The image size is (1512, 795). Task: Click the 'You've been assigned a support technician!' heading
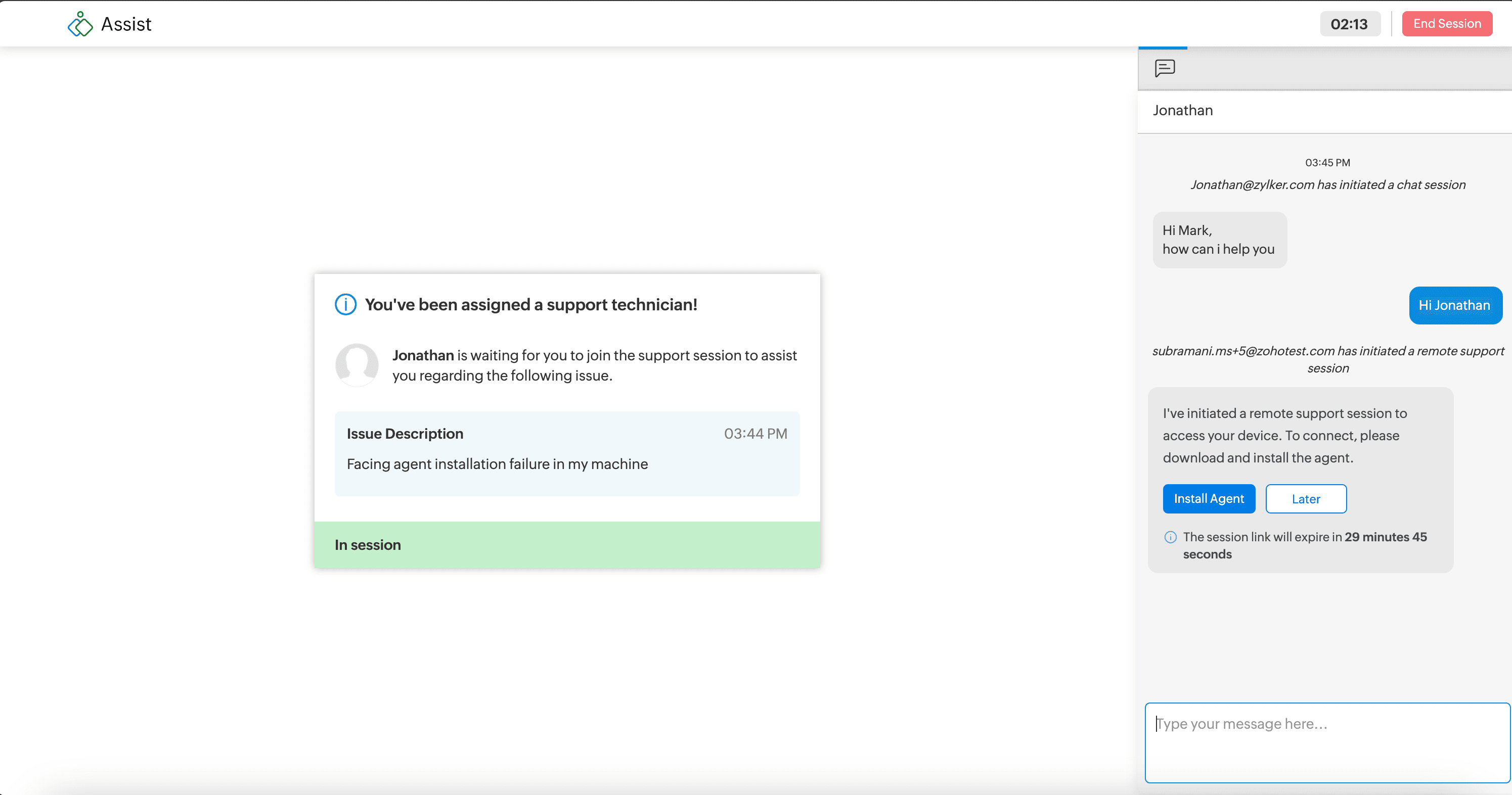click(x=530, y=304)
